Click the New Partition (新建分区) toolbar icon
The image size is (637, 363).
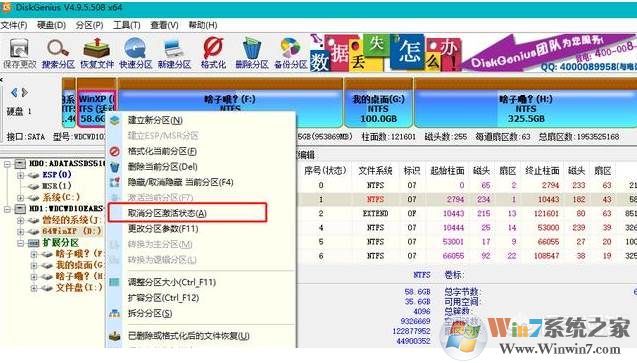coord(174,53)
